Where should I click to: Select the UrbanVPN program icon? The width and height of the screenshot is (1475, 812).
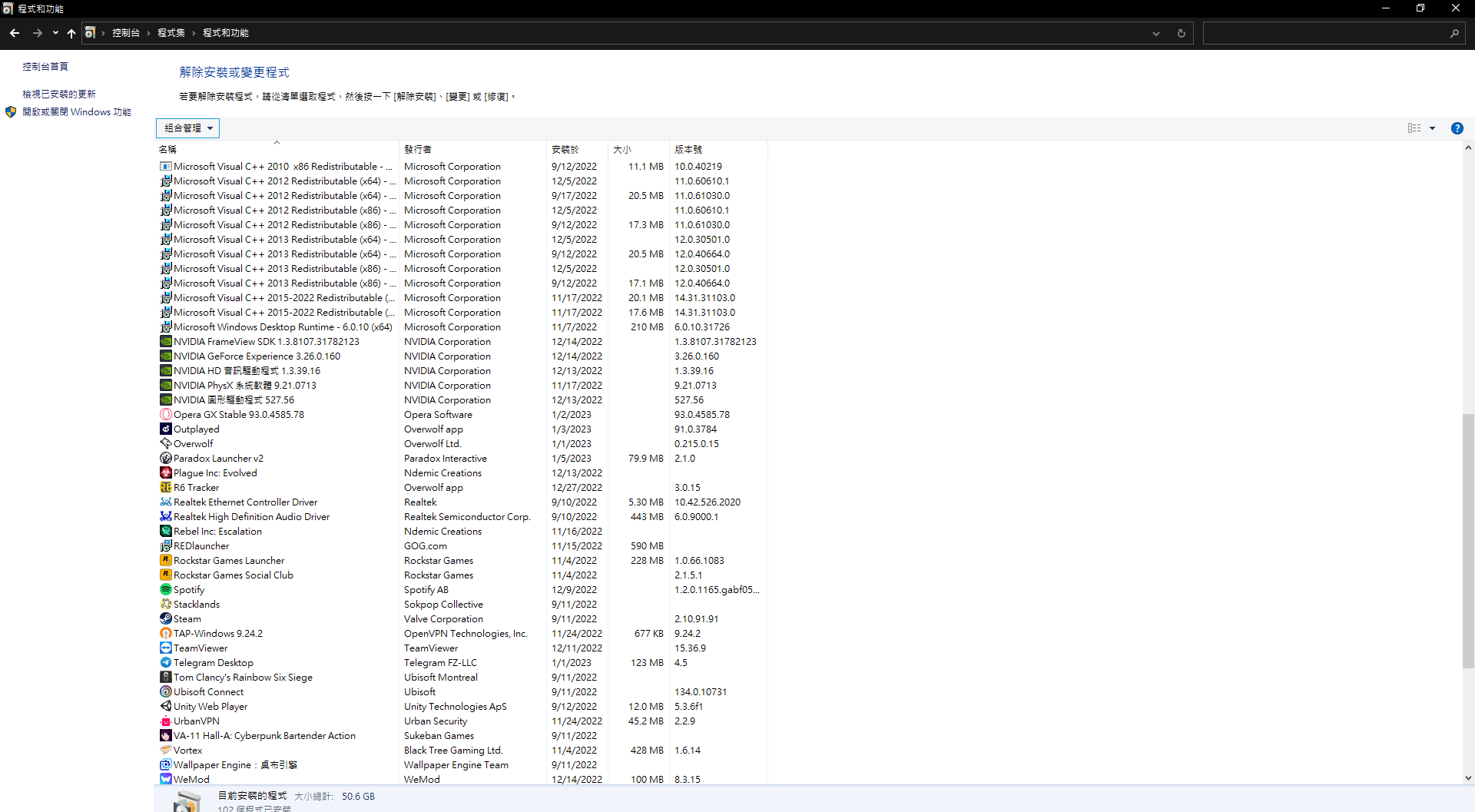coord(166,721)
